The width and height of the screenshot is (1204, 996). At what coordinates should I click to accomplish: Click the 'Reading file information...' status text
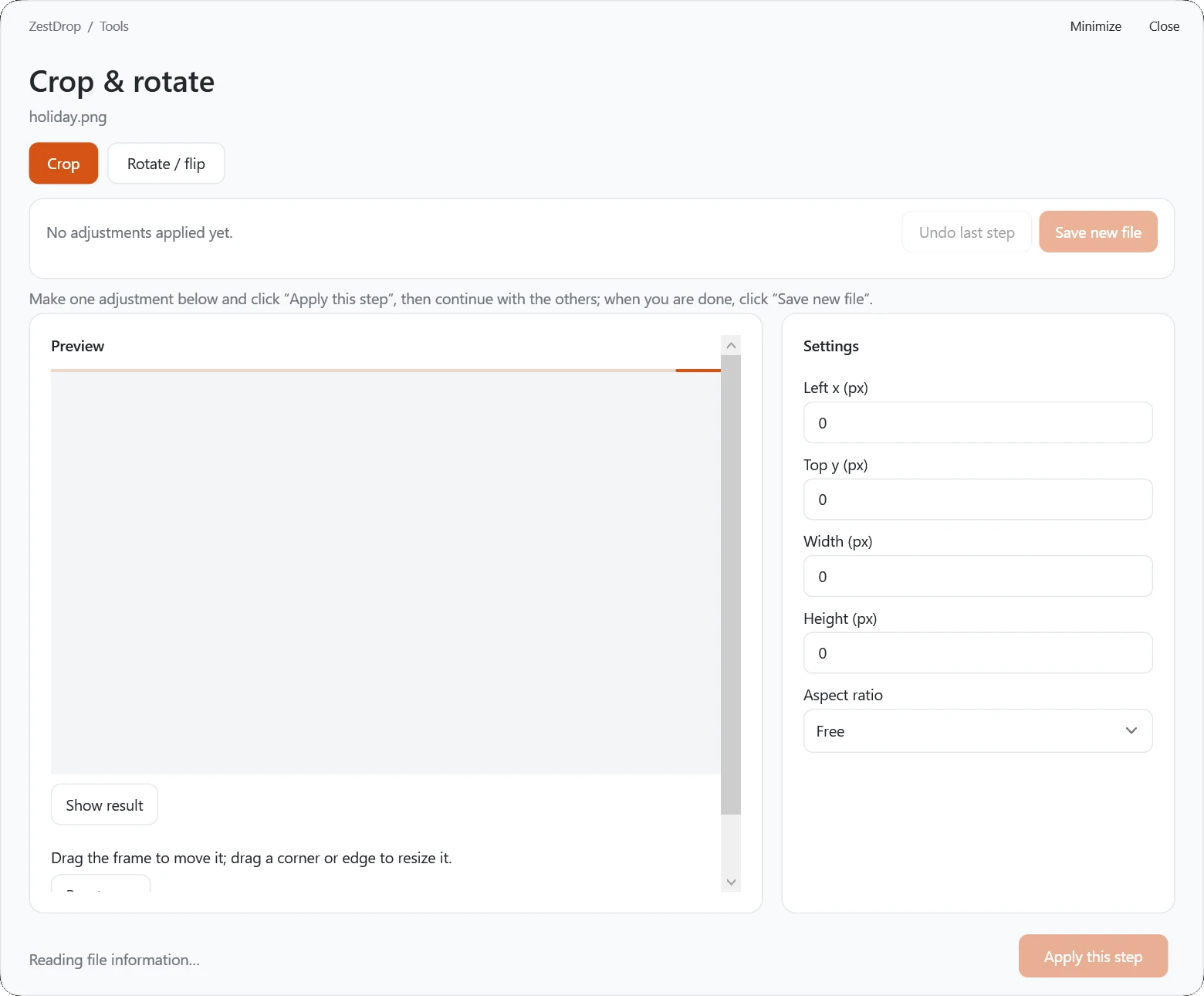point(114,960)
